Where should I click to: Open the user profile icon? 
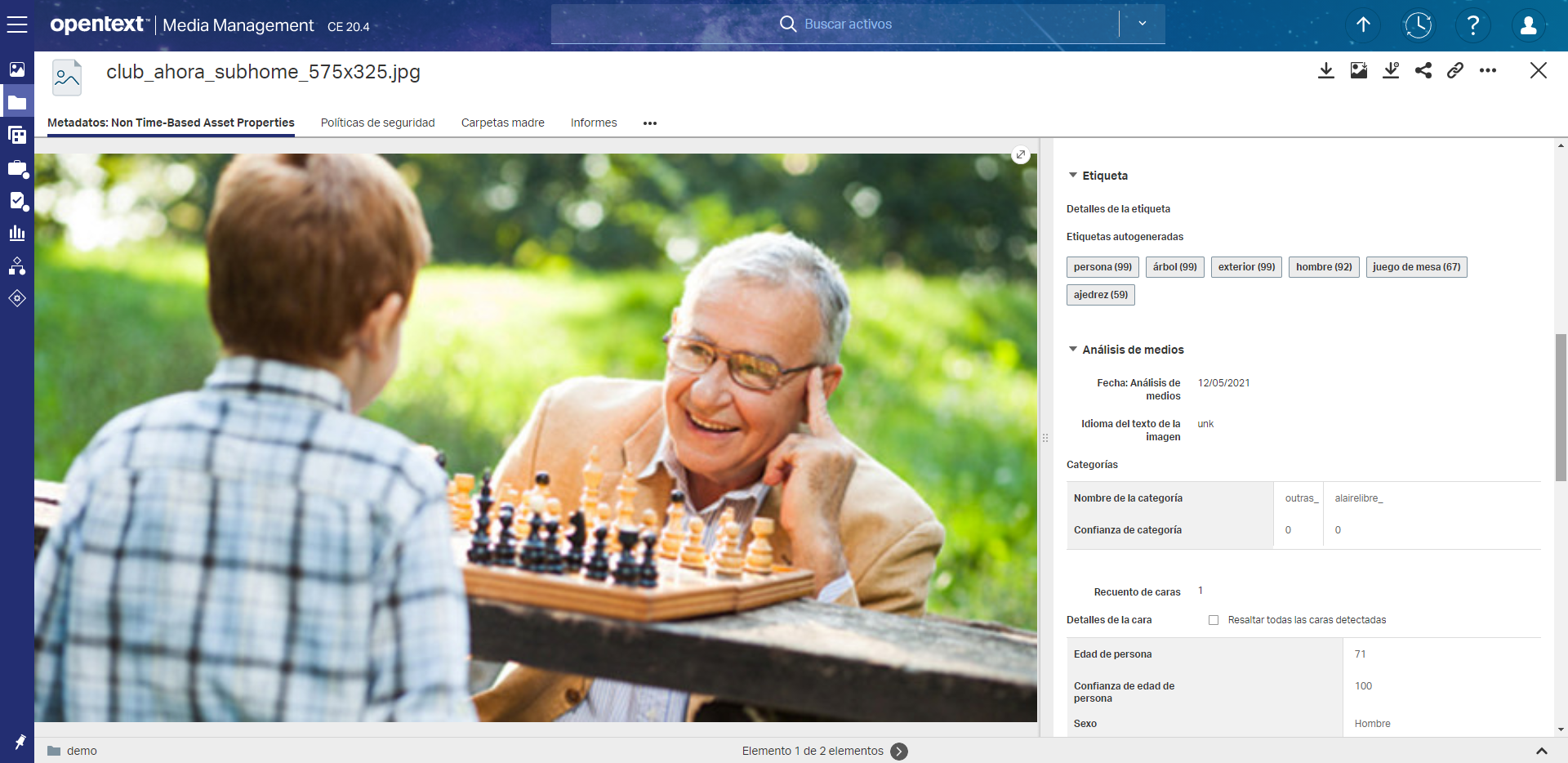coord(1528,25)
